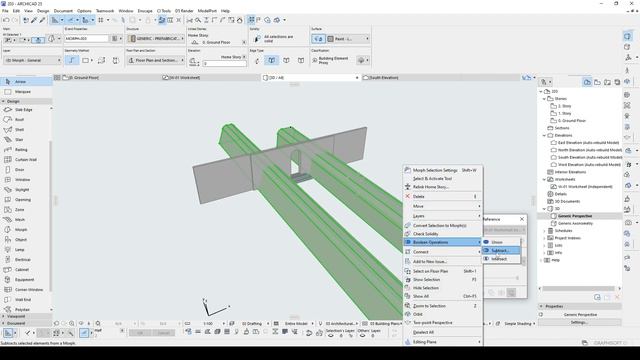This screenshot has width=640, height=360.
Task: Toggle the Layout Book in Navigator
Action: [x=607, y=82]
